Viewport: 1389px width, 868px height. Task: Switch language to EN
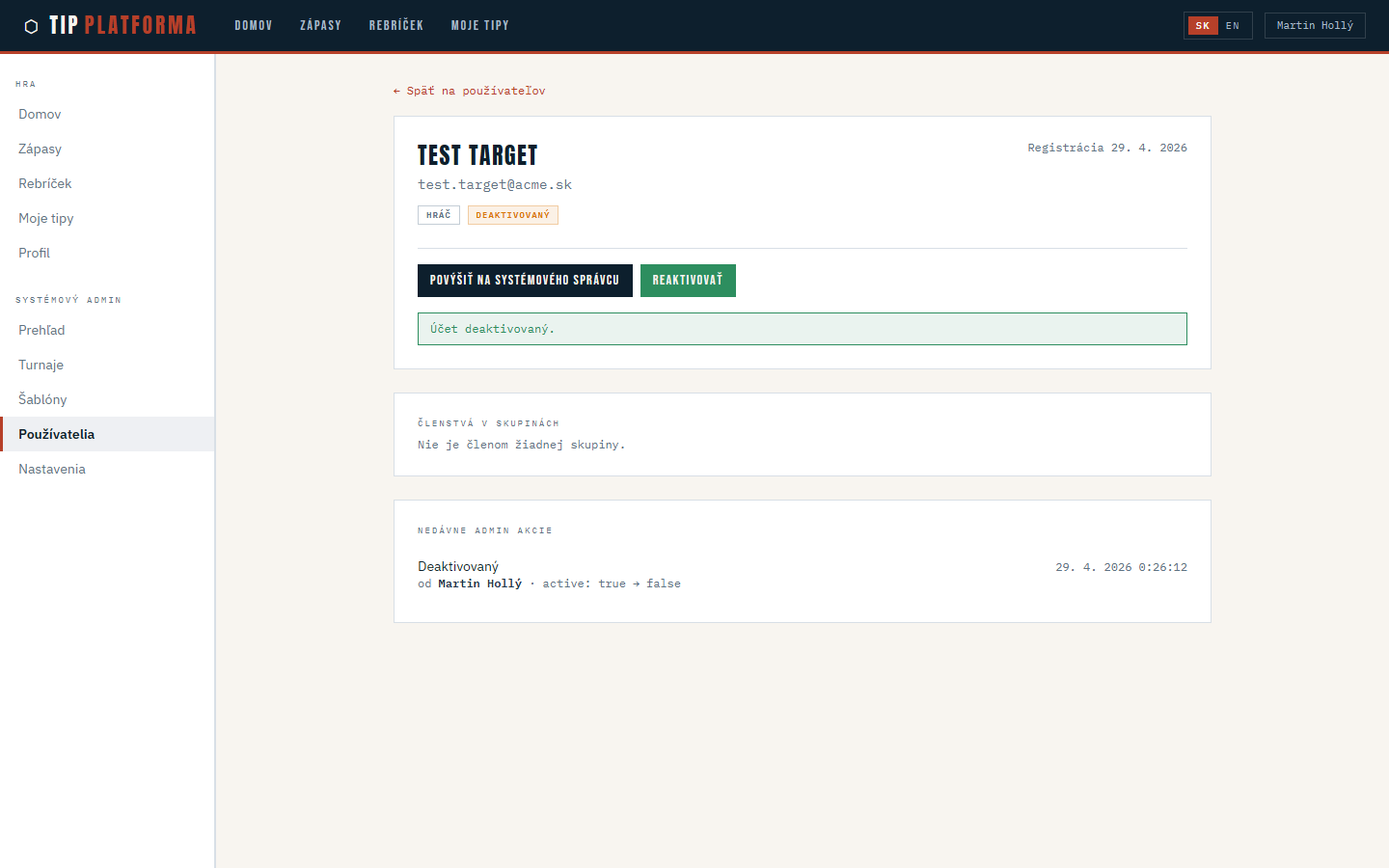pos(1233,26)
